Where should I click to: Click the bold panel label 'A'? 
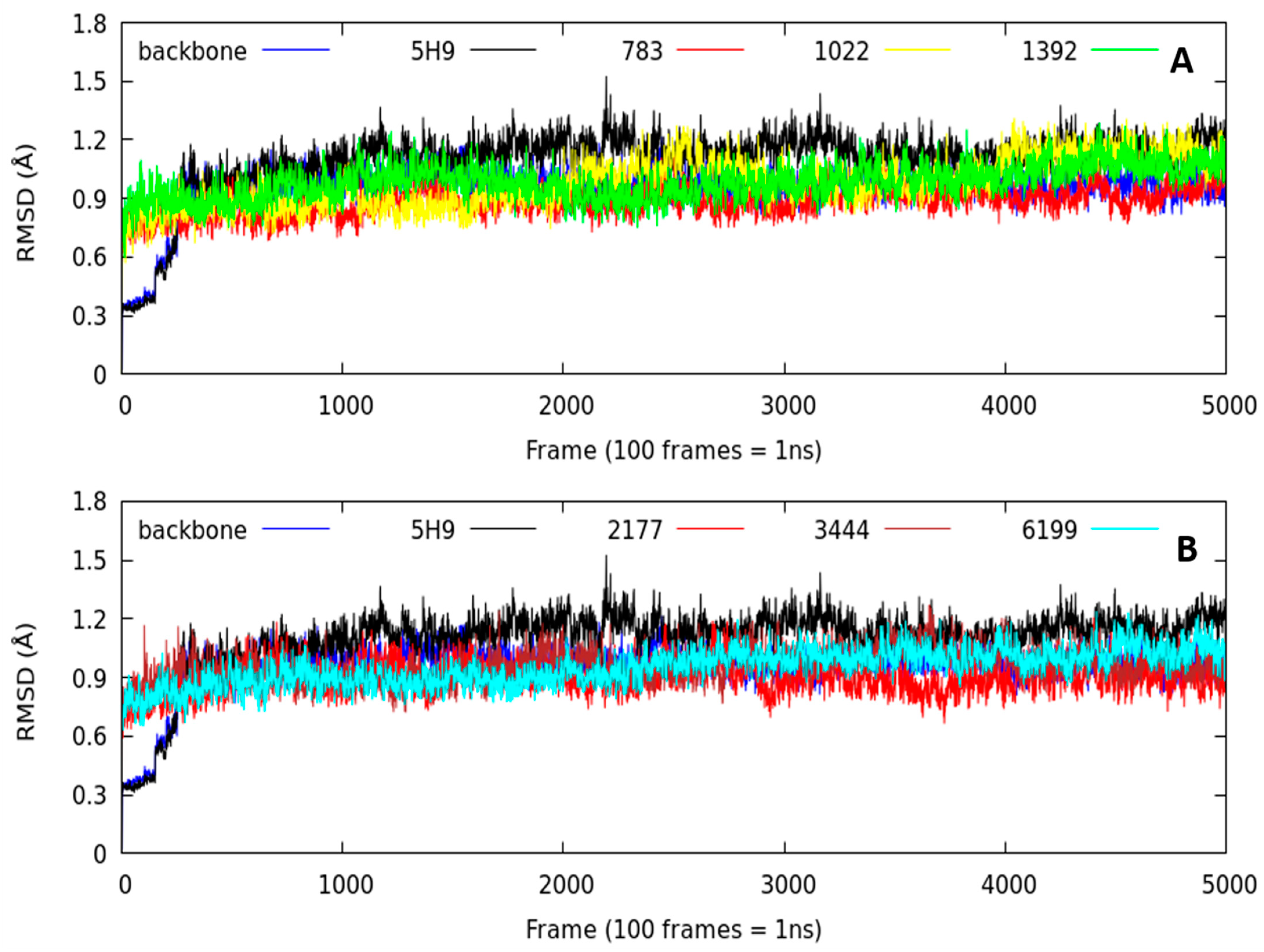(x=1182, y=62)
